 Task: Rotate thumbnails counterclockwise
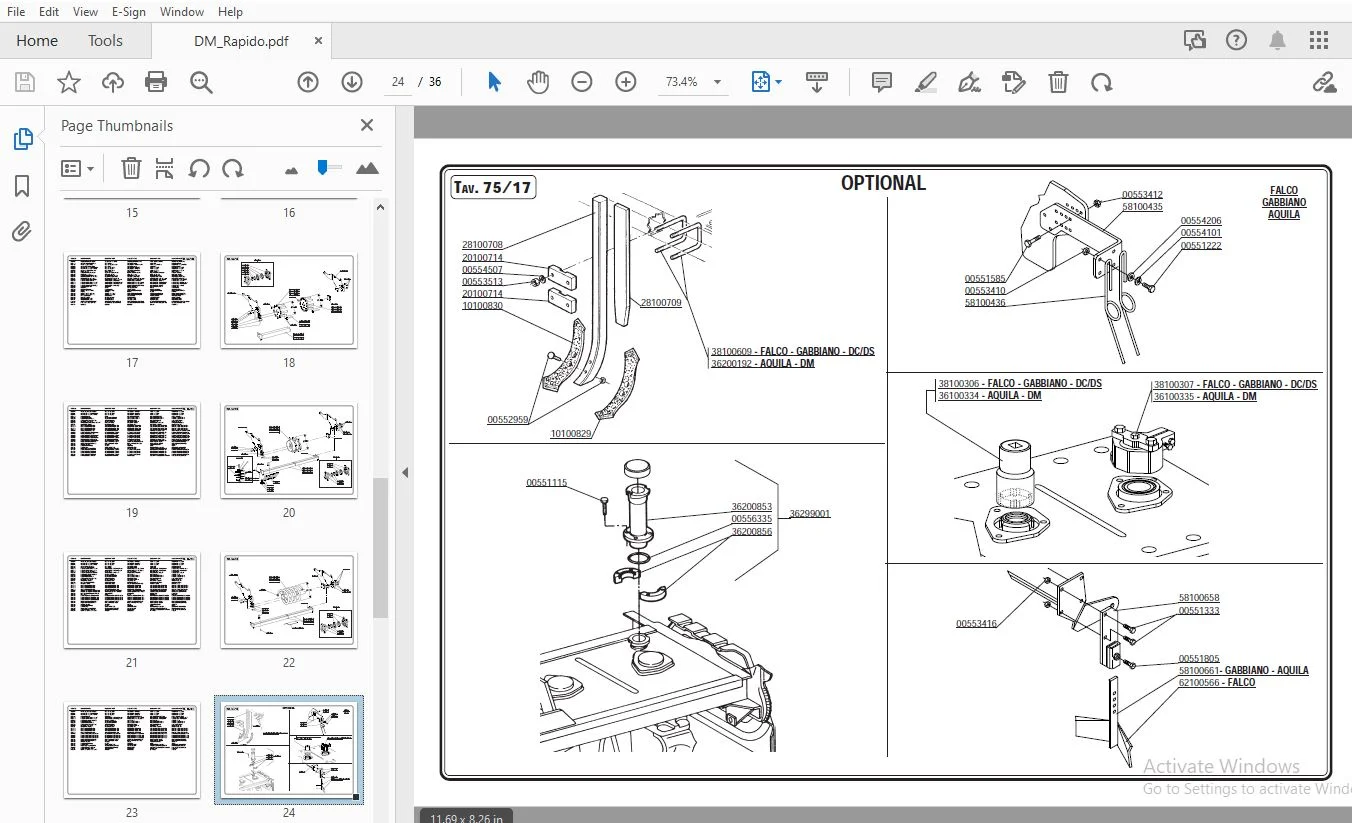(199, 168)
